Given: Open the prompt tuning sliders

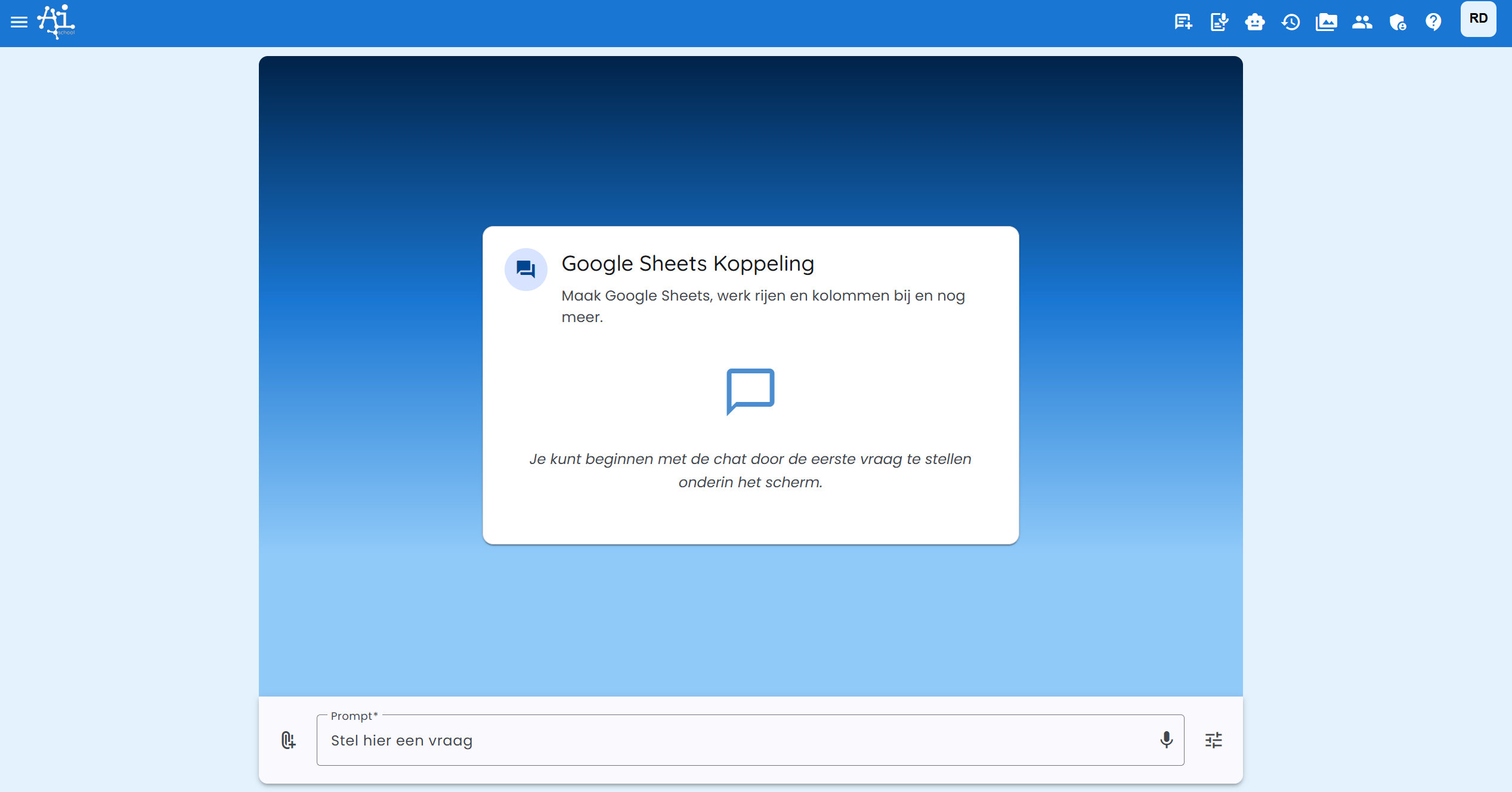Looking at the screenshot, I should 1214,740.
